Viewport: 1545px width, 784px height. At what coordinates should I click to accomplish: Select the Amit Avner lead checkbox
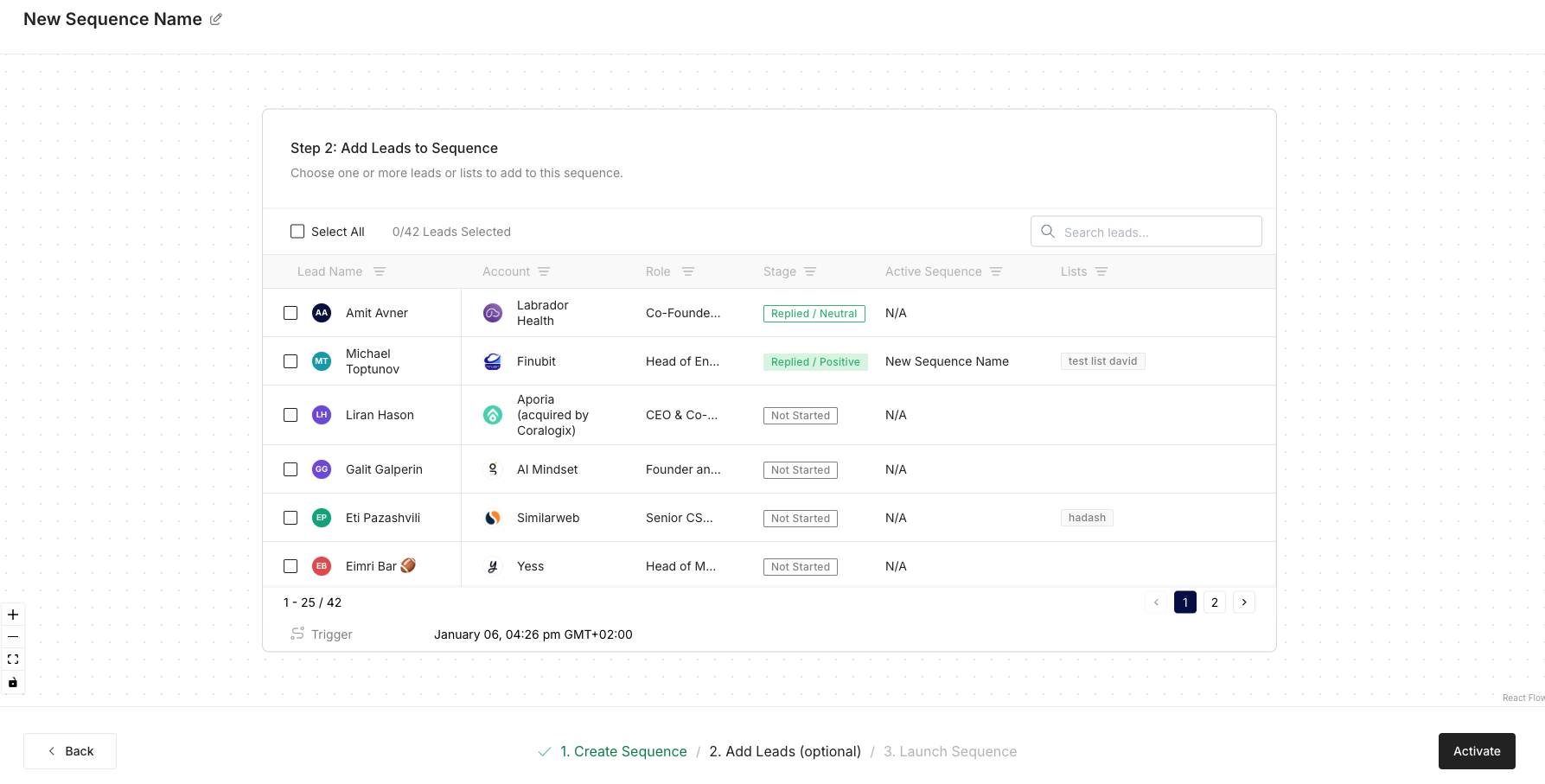point(290,313)
